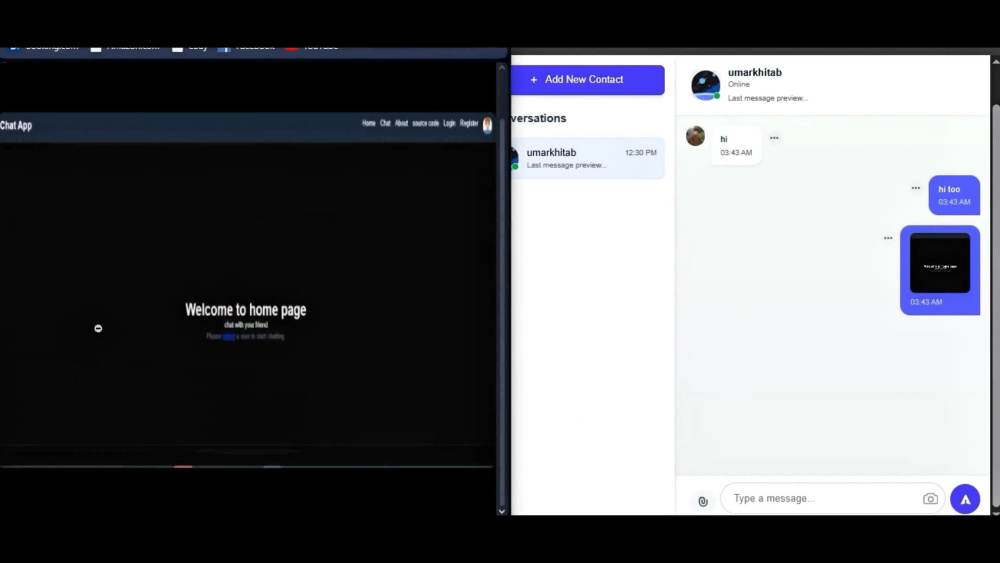The height and width of the screenshot is (563, 1000).
Task: Click the blue link under the welcome text
Action: click(228, 336)
